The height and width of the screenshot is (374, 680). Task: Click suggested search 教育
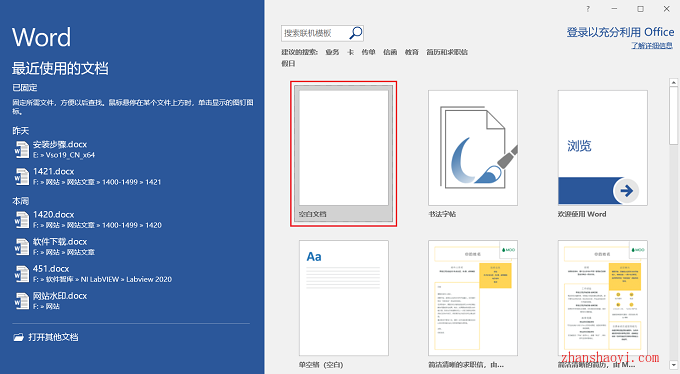click(412, 52)
